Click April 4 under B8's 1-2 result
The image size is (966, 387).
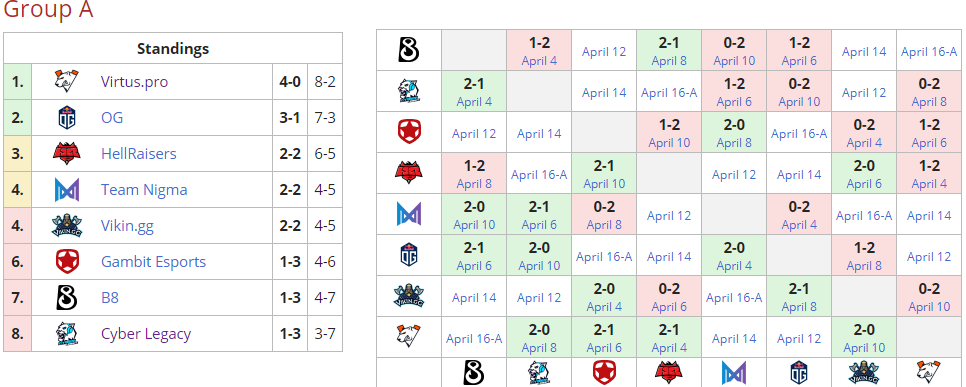pyautogui.click(x=539, y=60)
